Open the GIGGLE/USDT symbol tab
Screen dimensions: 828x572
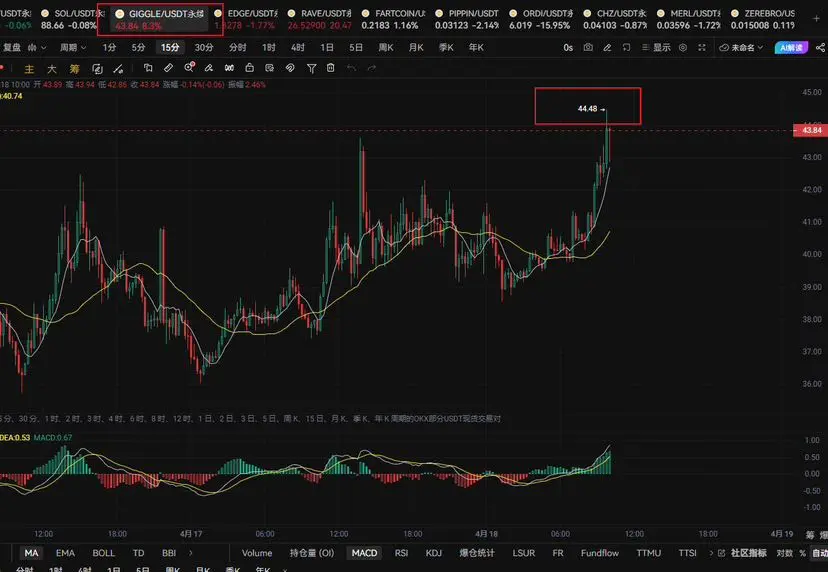(x=160, y=20)
